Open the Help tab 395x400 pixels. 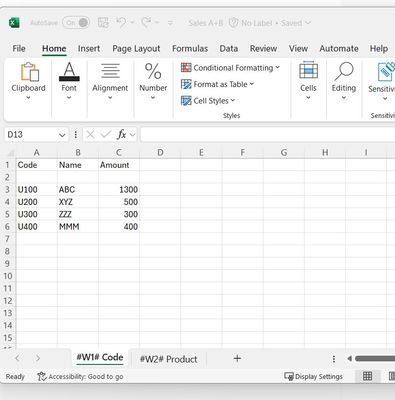click(x=379, y=49)
